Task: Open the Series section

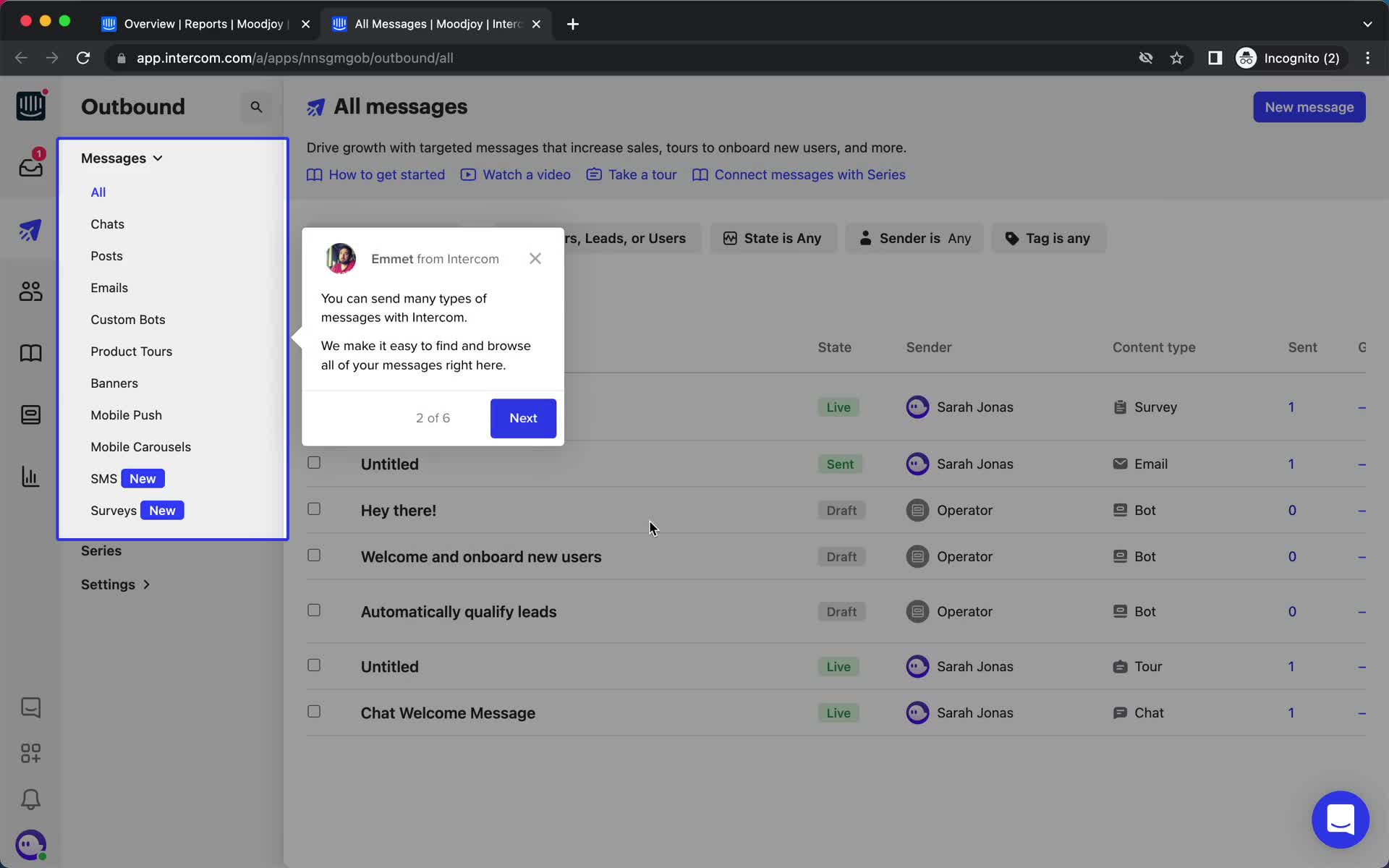Action: tap(101, 551)
